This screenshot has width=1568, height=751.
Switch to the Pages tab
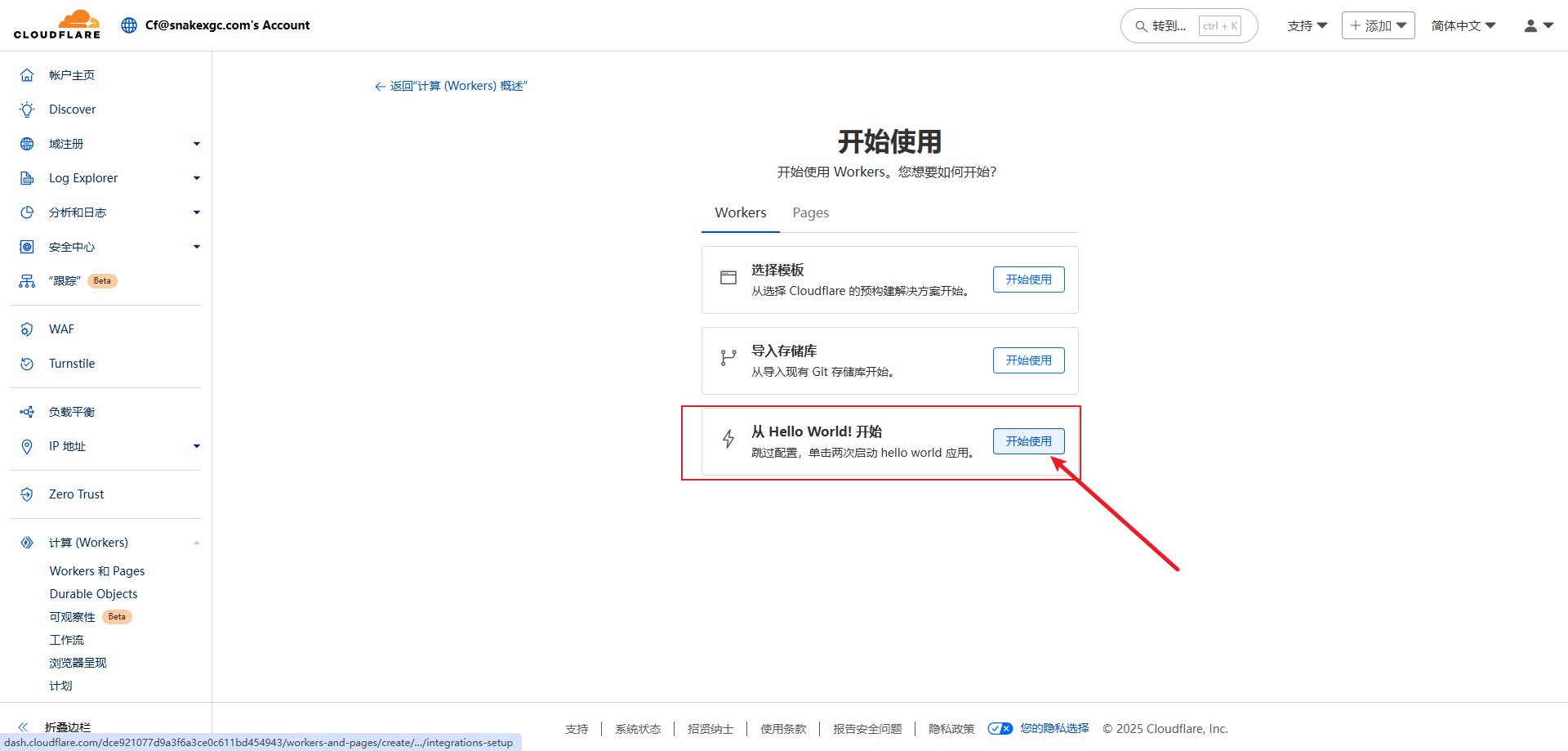pos(811,212)
